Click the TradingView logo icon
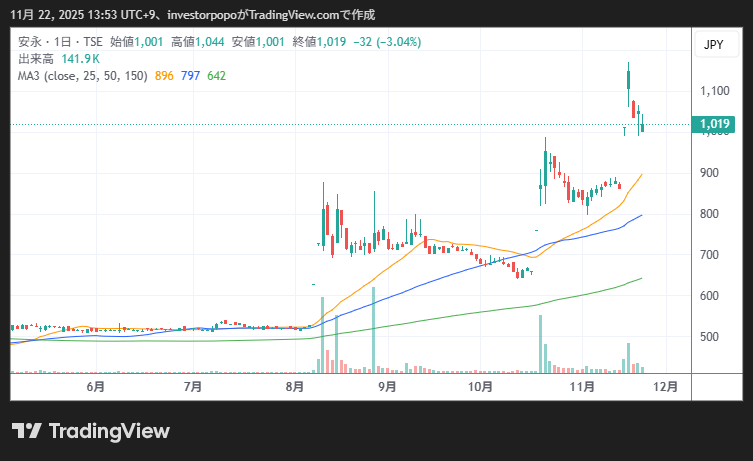This screenshot has height=461, width=753. point(27,431)
